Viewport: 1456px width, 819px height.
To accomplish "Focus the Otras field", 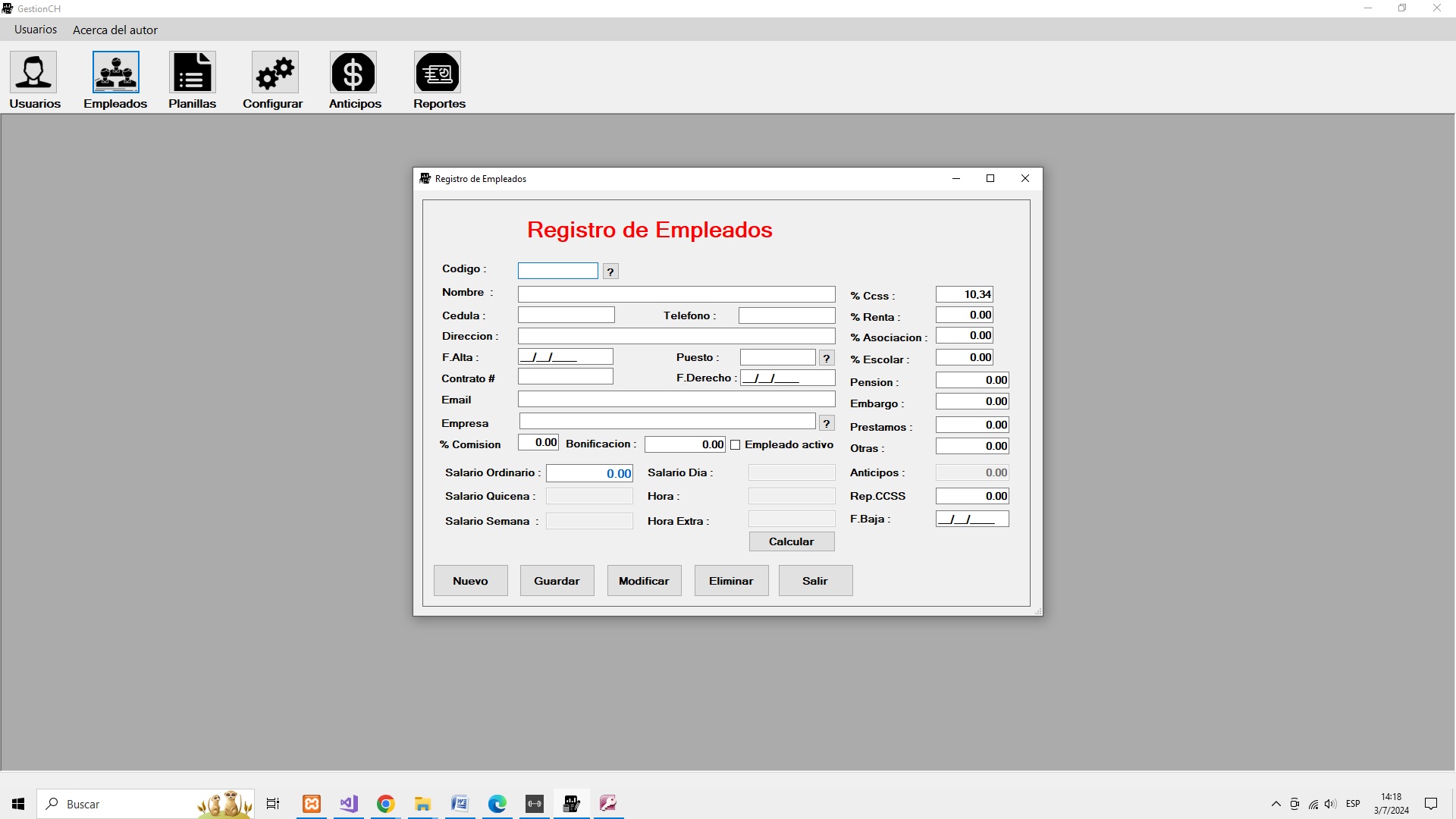I will [972, 446].
